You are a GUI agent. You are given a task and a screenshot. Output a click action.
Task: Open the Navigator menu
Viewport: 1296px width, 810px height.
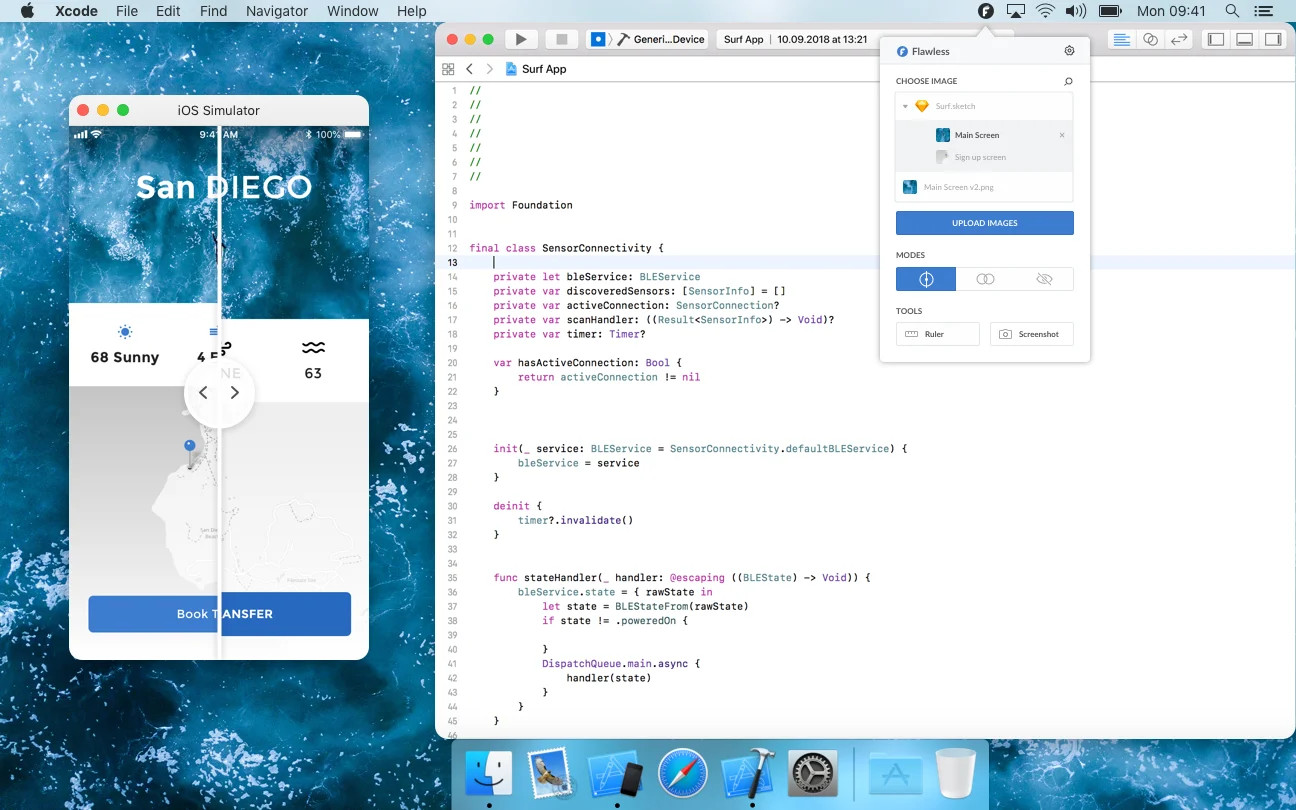click(277, 11)
